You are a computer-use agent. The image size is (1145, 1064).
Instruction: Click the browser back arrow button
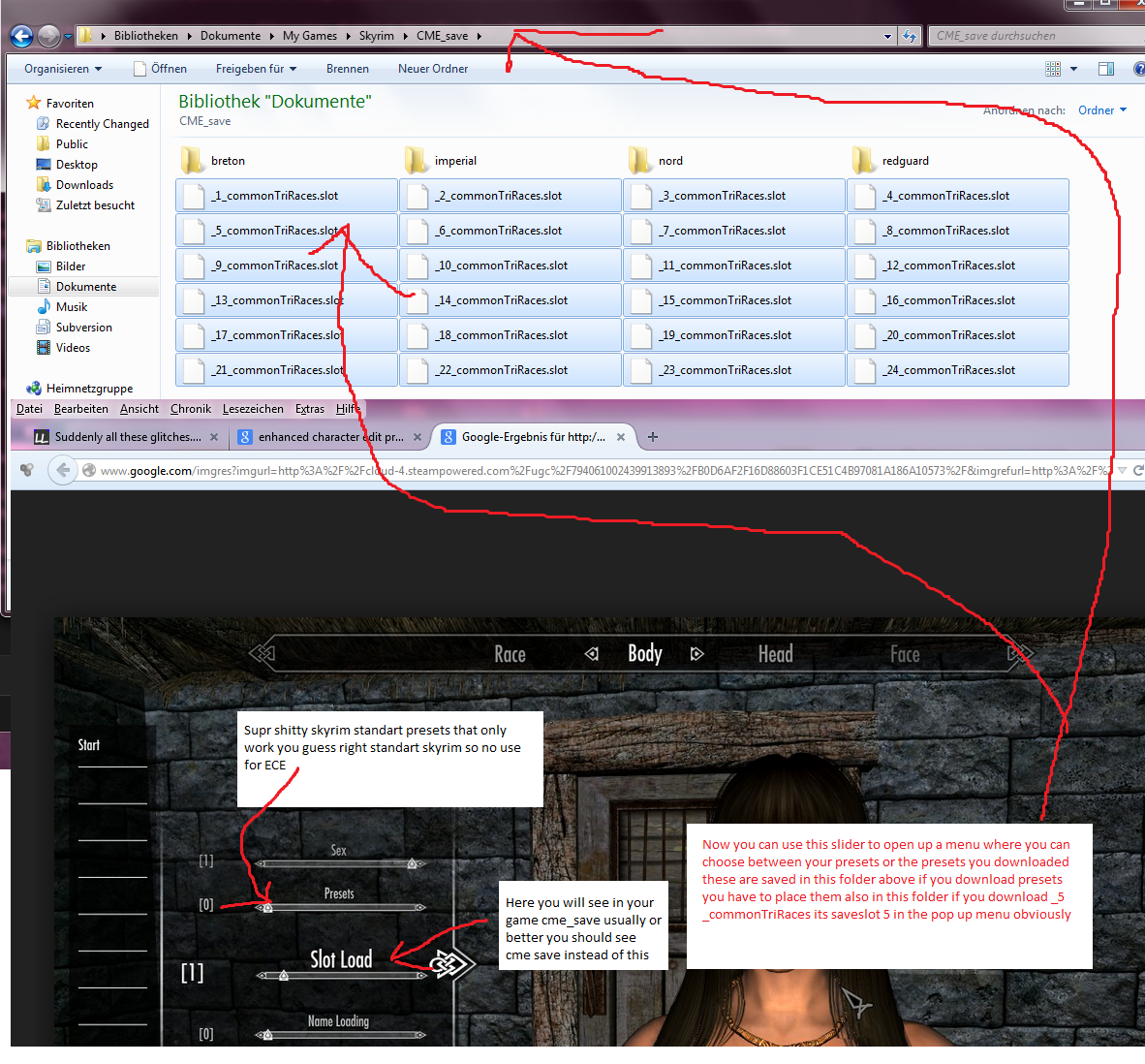pos(64,470)
